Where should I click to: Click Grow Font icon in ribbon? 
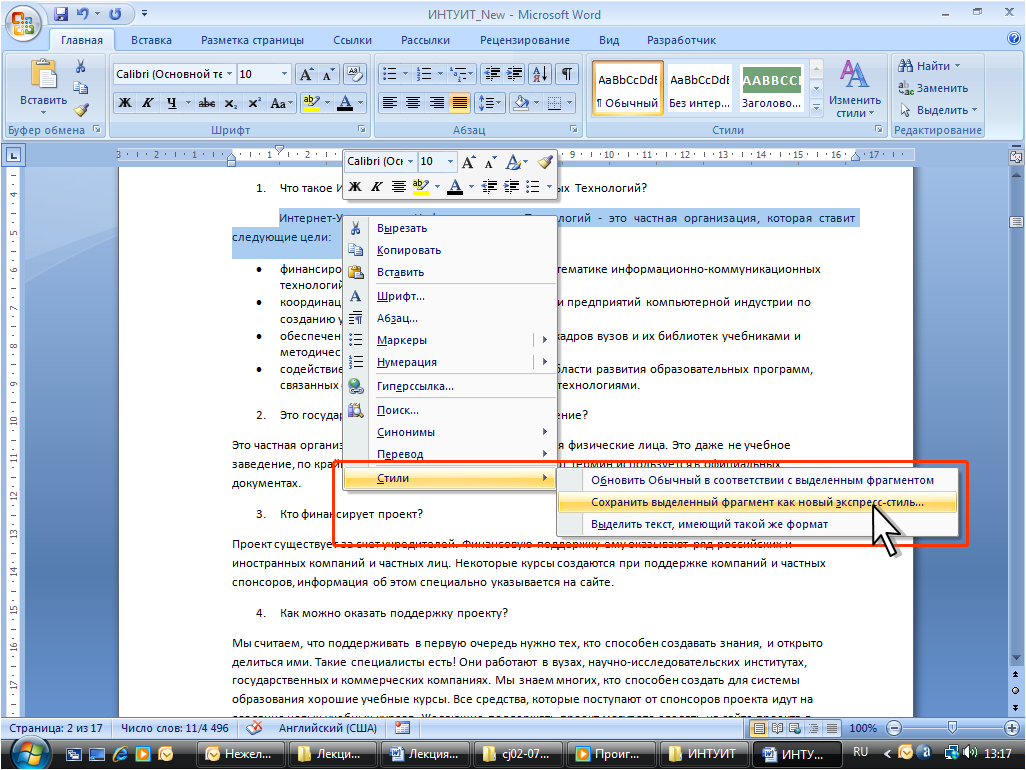coord(306,74)
